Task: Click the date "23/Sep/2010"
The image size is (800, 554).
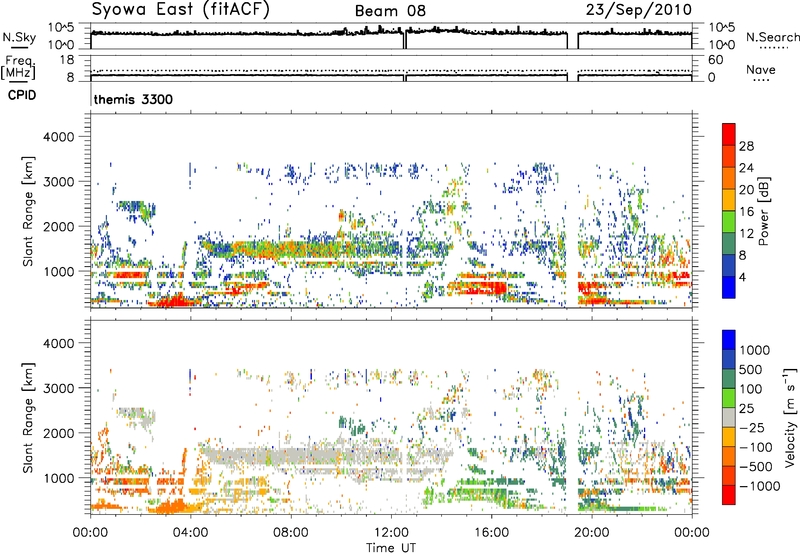Action: tap(638, 10)
